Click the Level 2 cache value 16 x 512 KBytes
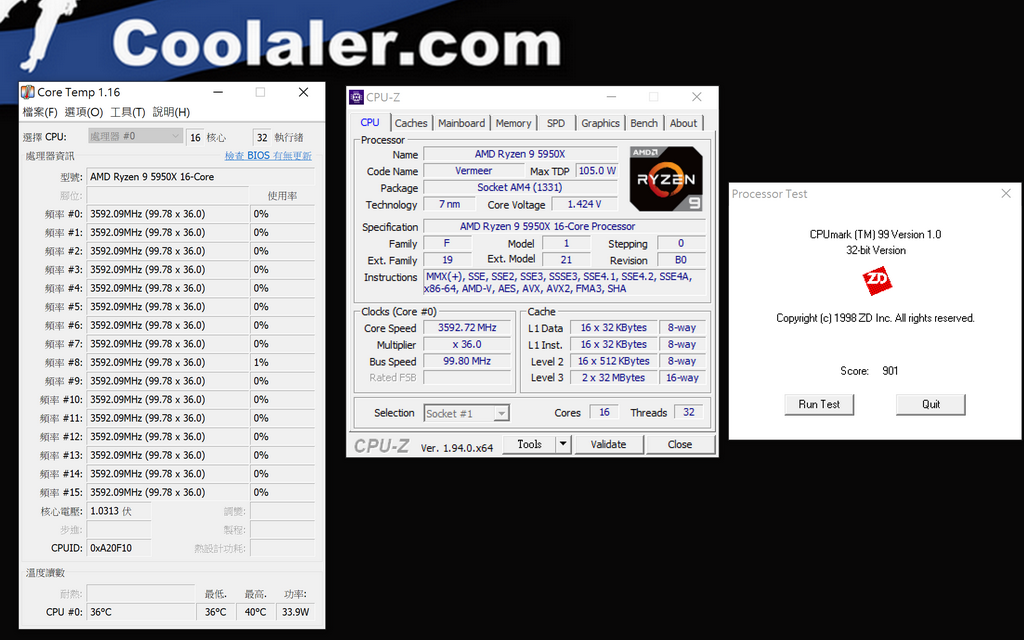Viewport: 1024px width, 640px height. (x=613, y=361)
